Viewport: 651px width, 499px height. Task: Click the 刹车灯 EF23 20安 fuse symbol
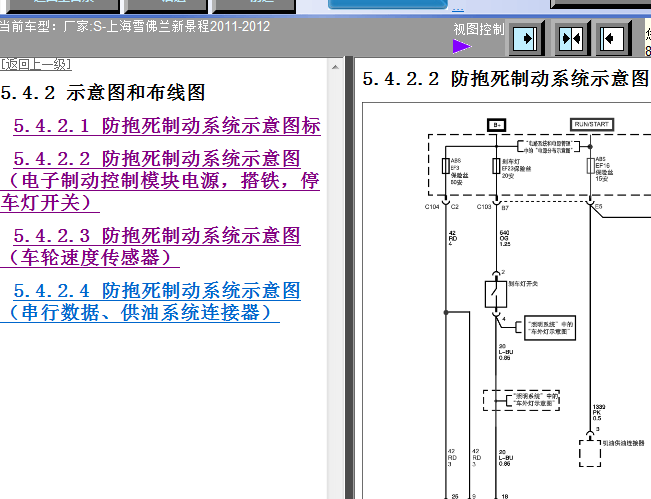click(496, 166)
